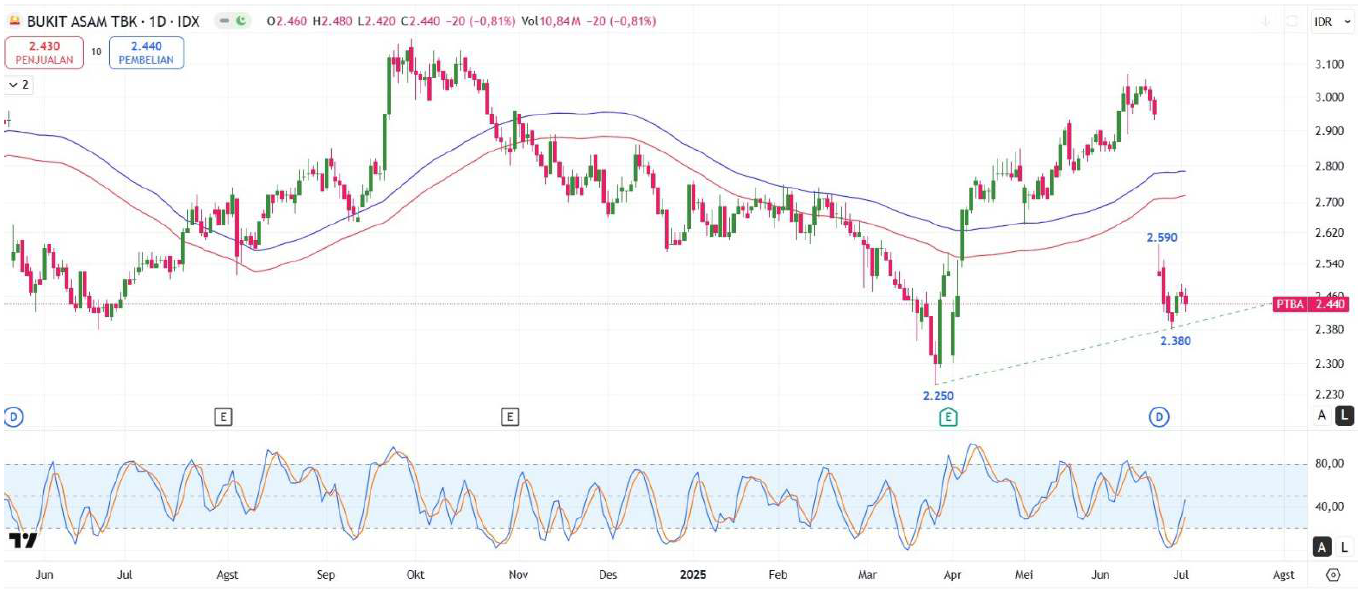Click the Feb label on time axis

pyautogui.click(x=778, y=575)
